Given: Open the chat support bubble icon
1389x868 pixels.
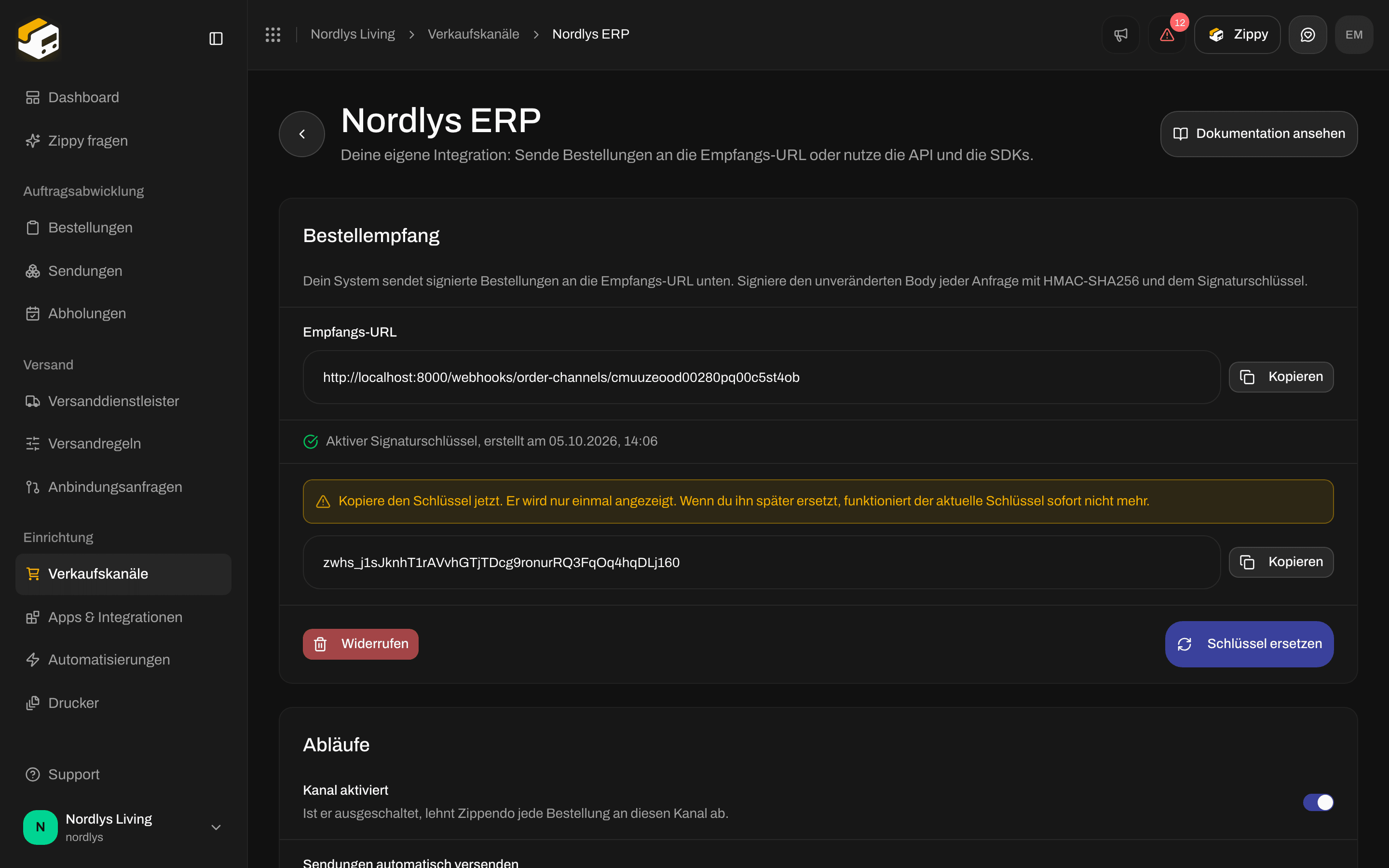Looking at the screenshot, I should click(x=1307, y=34).
